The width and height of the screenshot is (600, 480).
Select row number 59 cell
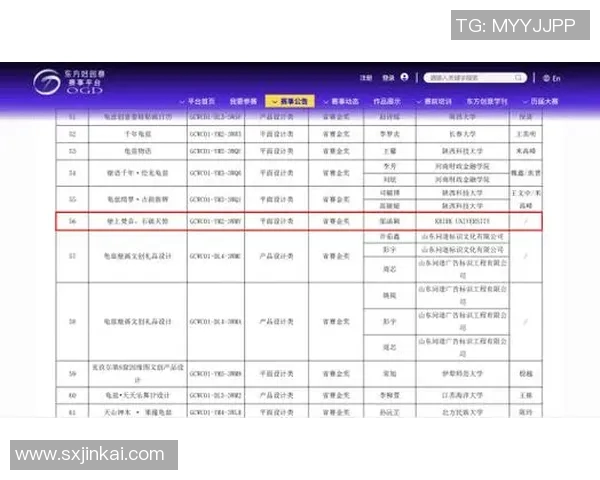coord(72,374)
